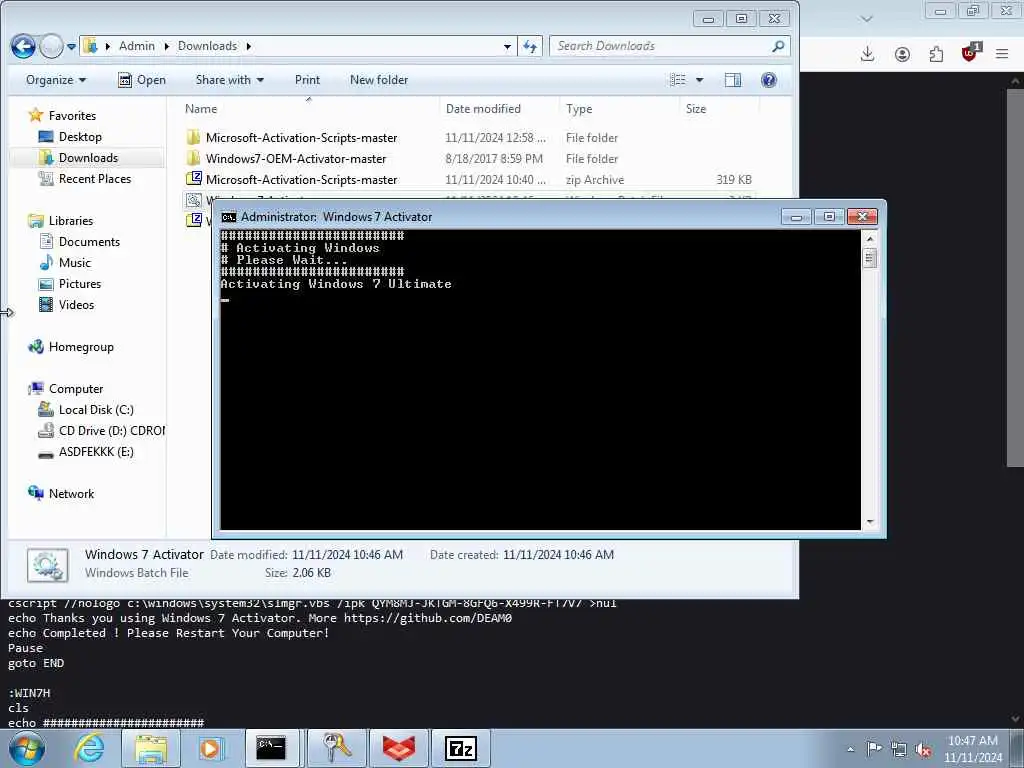Open Homegroup in sidebar
1024x768 pixels.
81,347
